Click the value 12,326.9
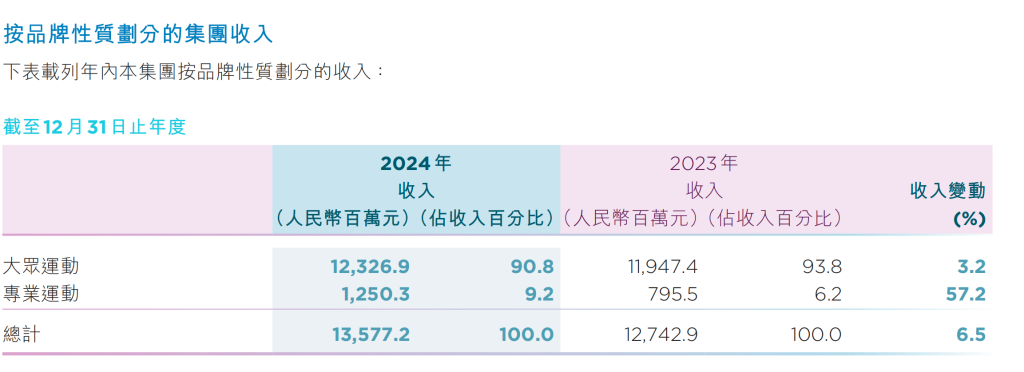This screenshot has width=1024, height=372. (370, 266)
